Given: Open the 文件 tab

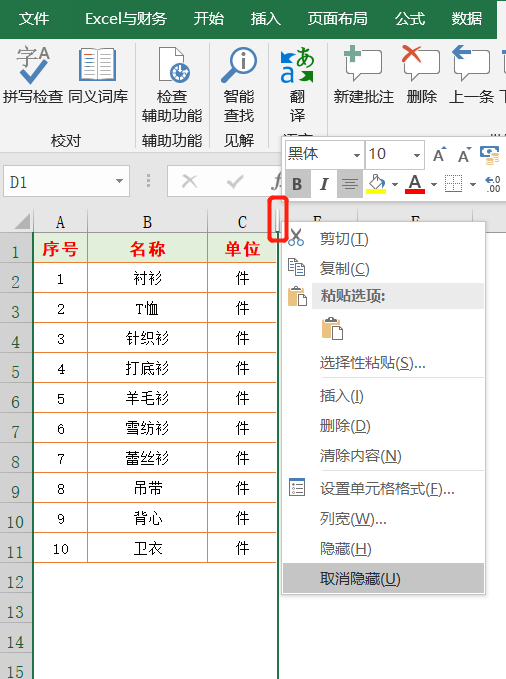Looking at the screenshot, I should 34,19.
